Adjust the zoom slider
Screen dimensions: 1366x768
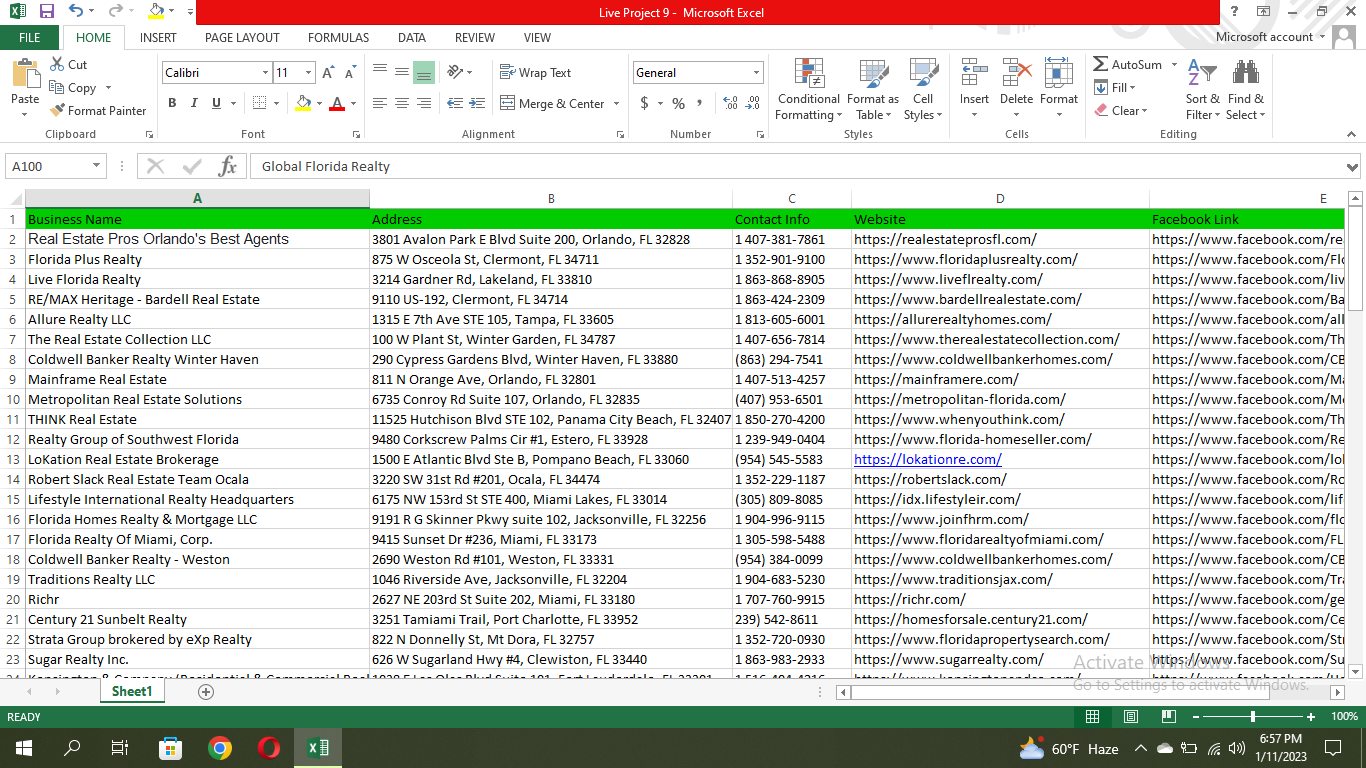click(x=1253, y=717)
